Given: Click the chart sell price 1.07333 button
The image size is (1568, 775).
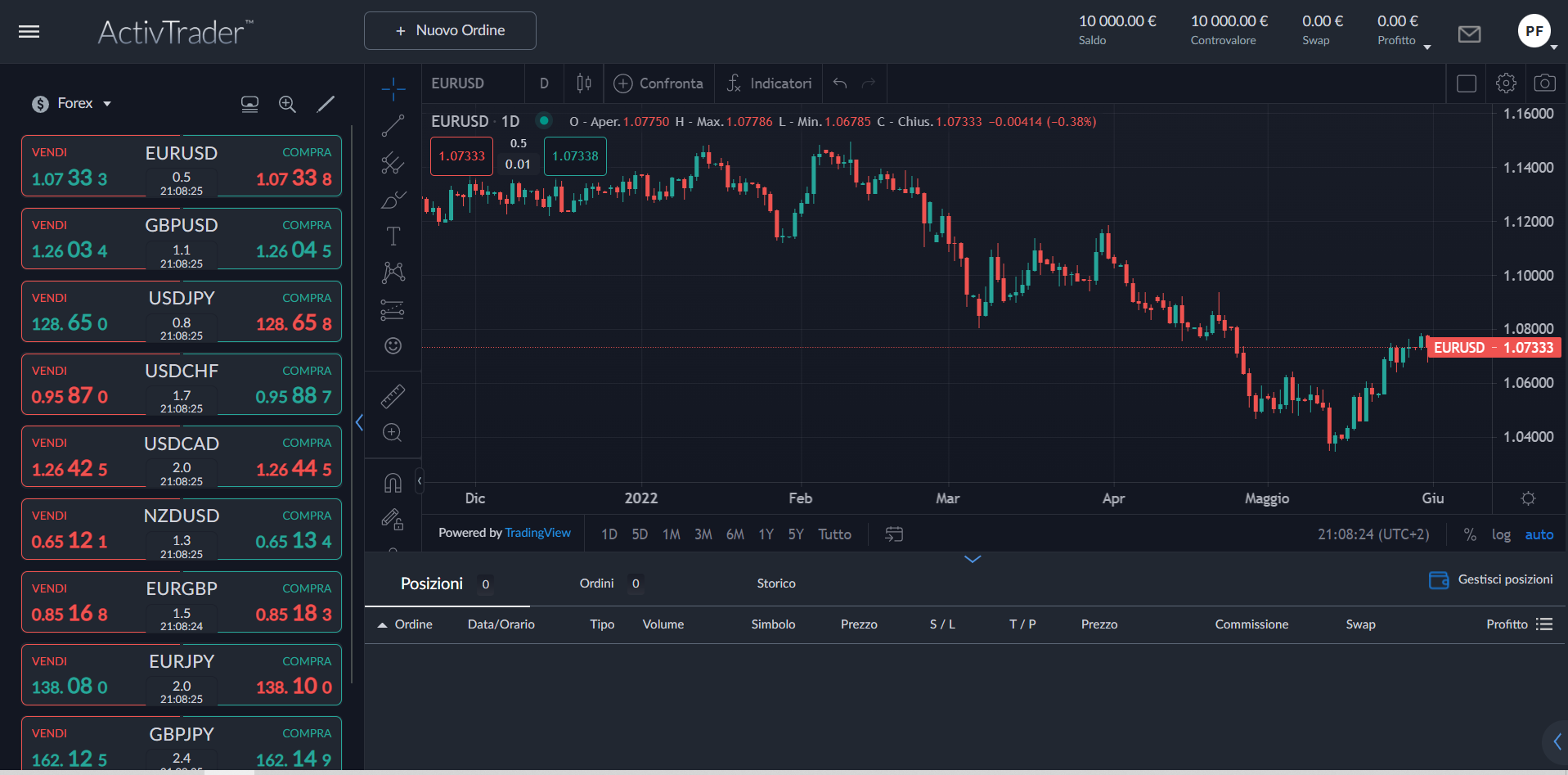Looking at the screenshot, I should [461, 156].
